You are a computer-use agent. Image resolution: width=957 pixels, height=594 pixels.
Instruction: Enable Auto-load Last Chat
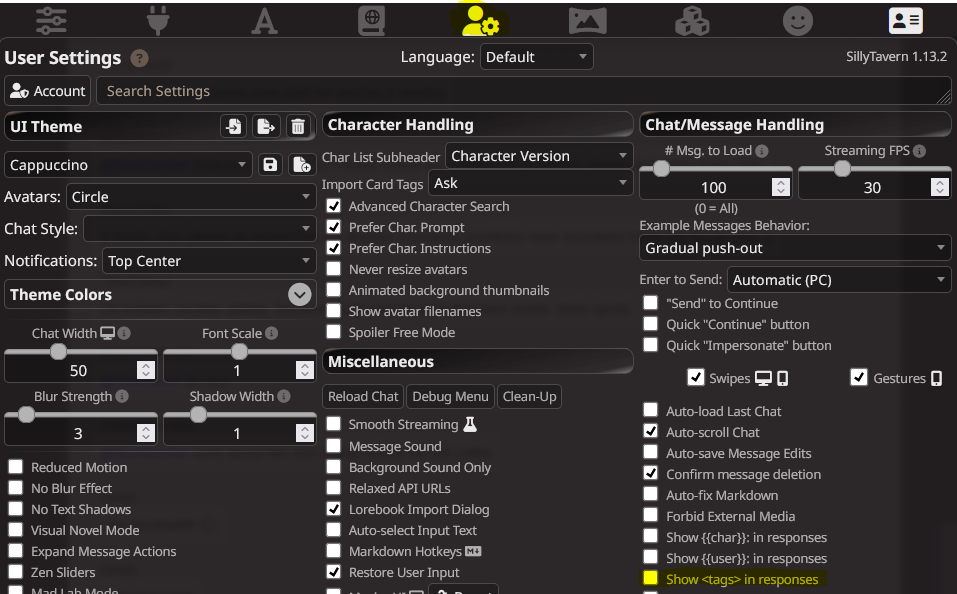[x=651, y=410]
